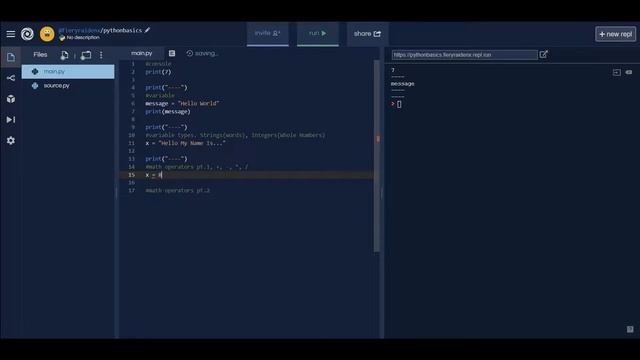Click the share button

point(367,34)
